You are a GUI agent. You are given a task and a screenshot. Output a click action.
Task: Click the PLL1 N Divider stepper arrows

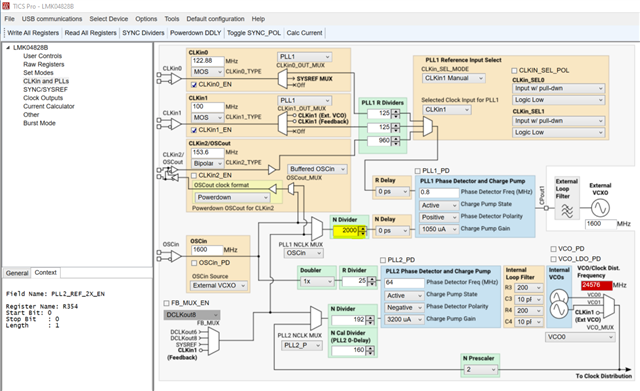(362, 231)
